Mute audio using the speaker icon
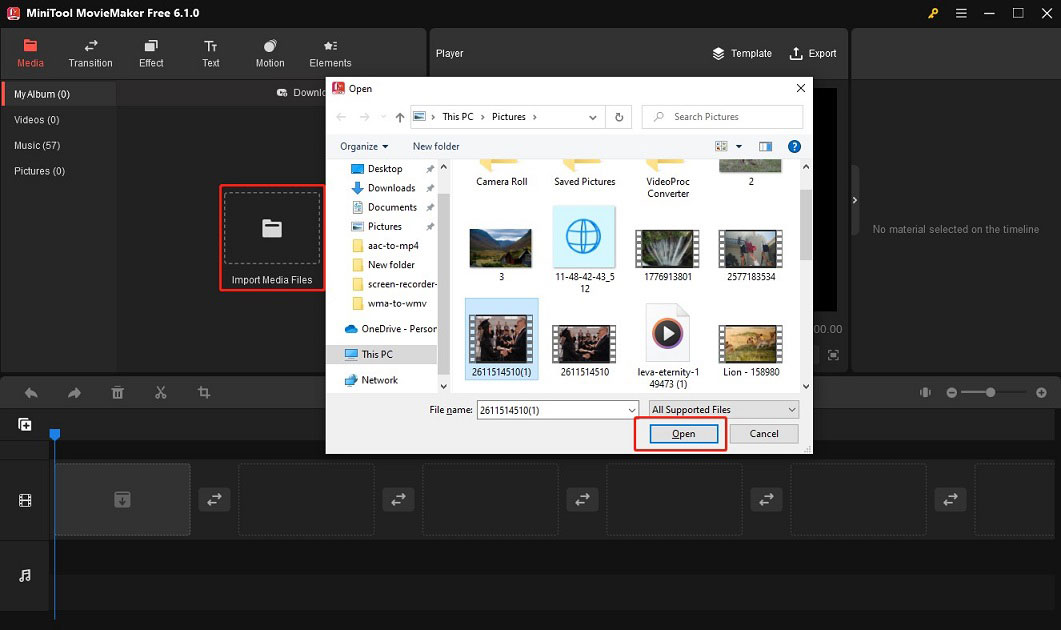Screen dimensions: 1061x630 [x=925, y=392]
